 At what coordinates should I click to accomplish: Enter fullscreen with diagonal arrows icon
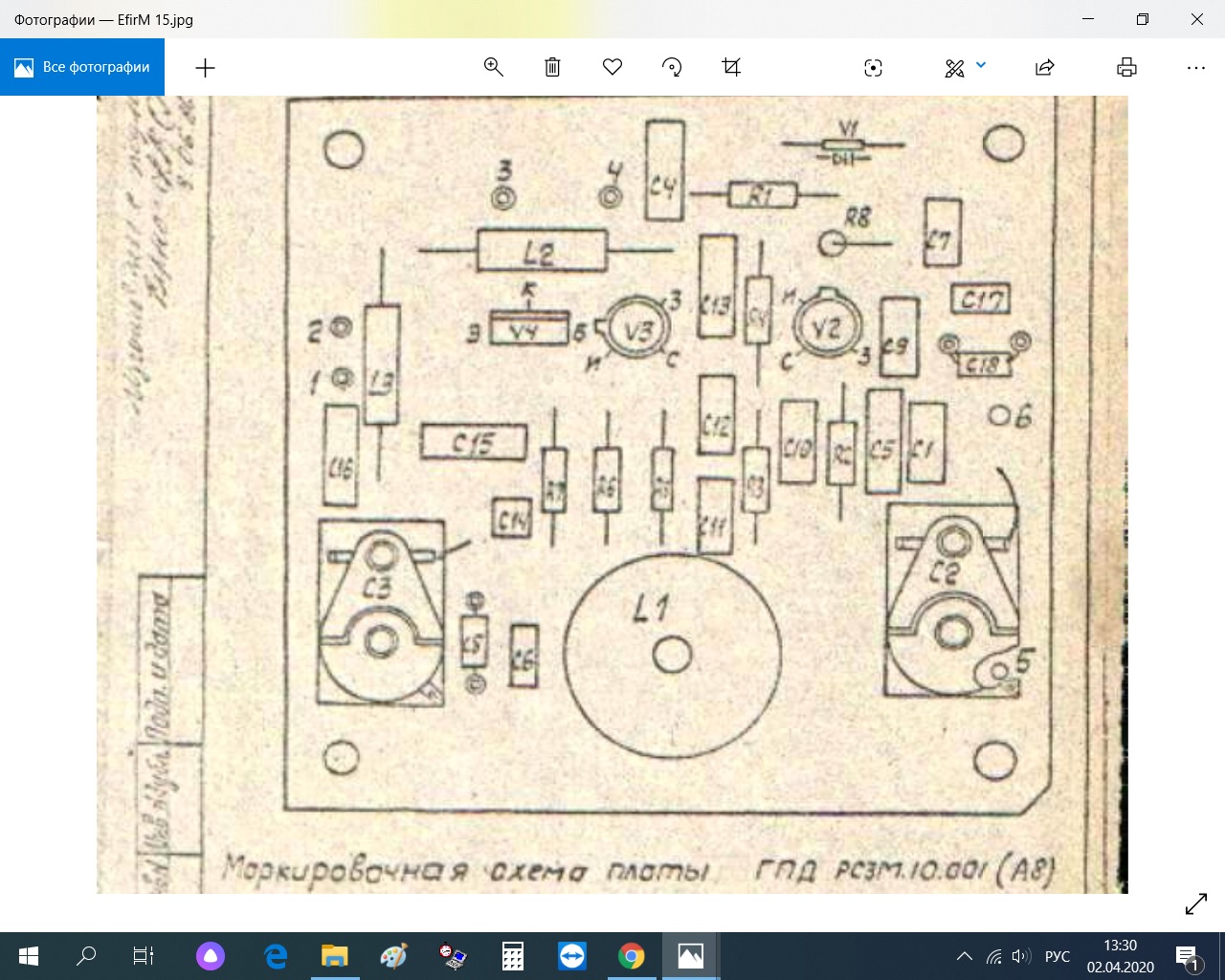(1196, 903)
